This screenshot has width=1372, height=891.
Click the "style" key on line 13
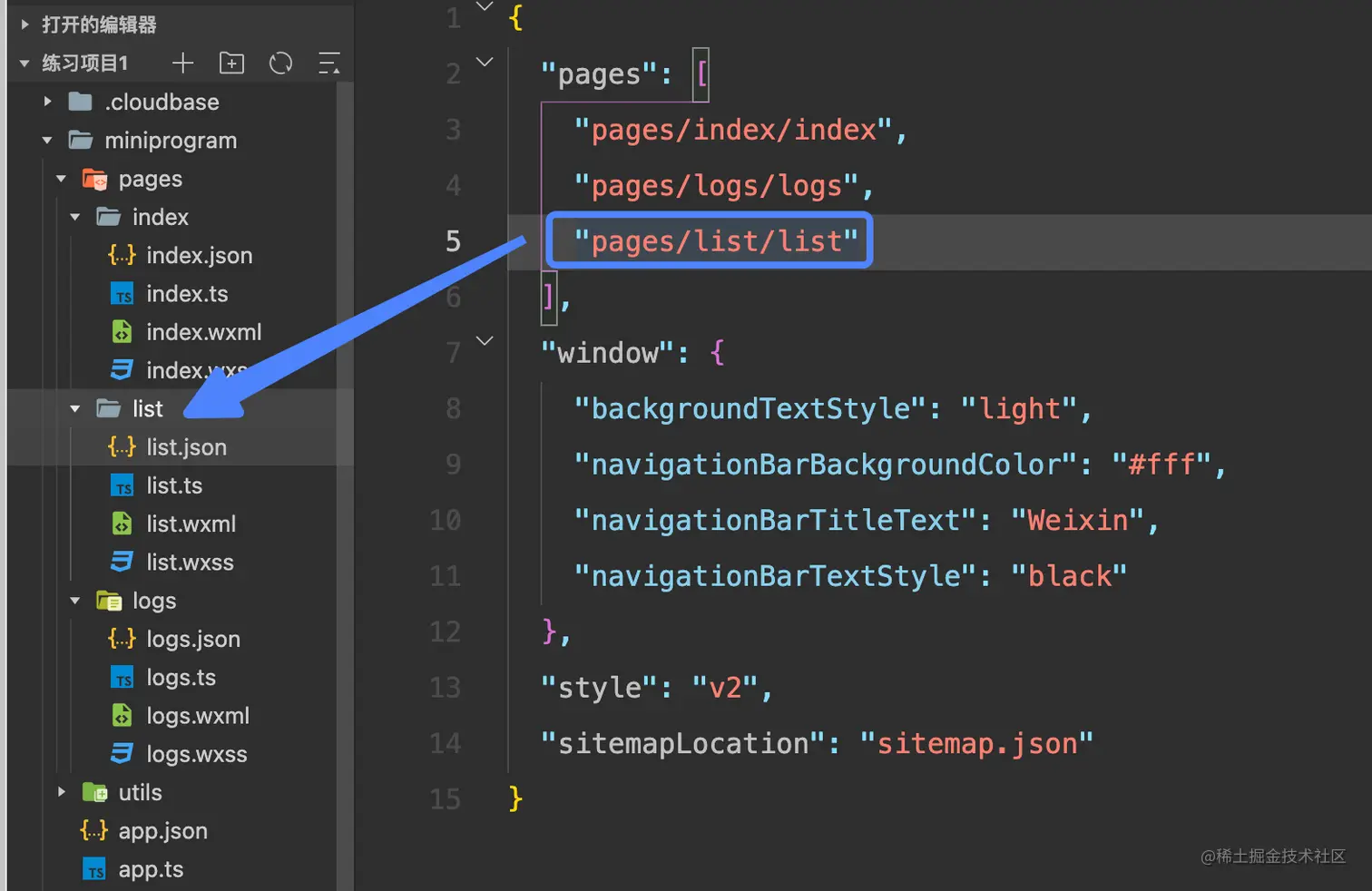[x=600, y=688]
